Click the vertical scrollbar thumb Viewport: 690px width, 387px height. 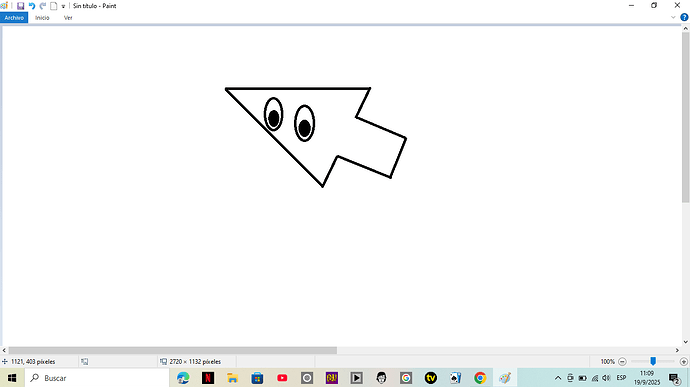[x=686, y=117]
